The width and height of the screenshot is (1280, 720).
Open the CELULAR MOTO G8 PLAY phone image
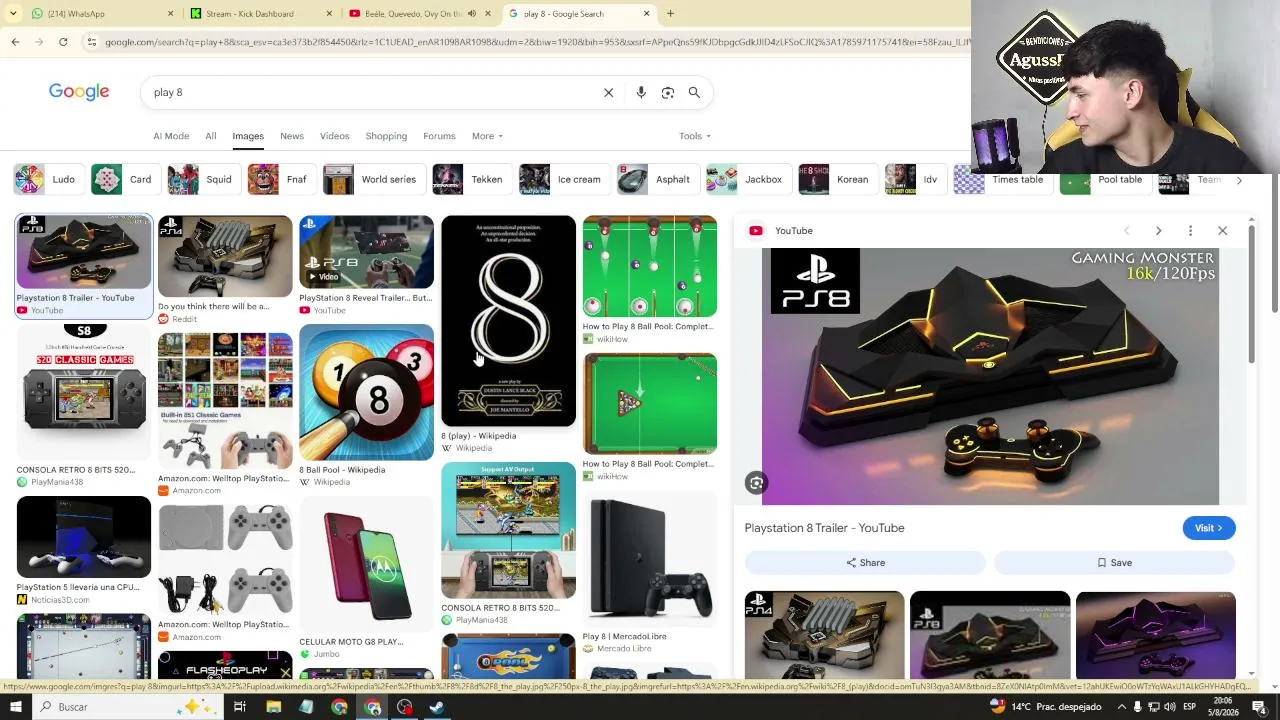[366, 565]
